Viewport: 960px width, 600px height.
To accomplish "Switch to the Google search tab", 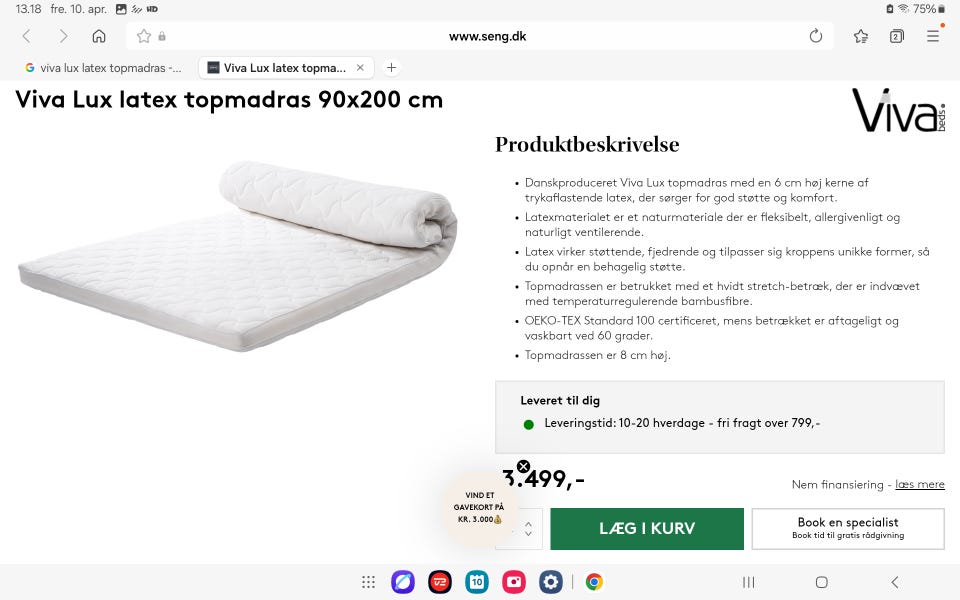I will point(103,68).
